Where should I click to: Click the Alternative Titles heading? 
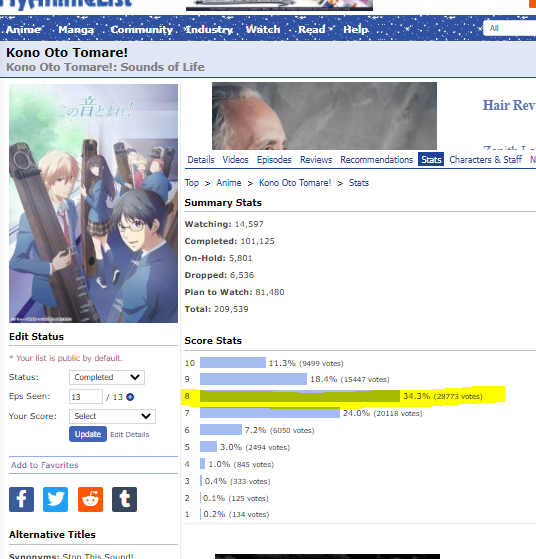(x=52, y=534)
